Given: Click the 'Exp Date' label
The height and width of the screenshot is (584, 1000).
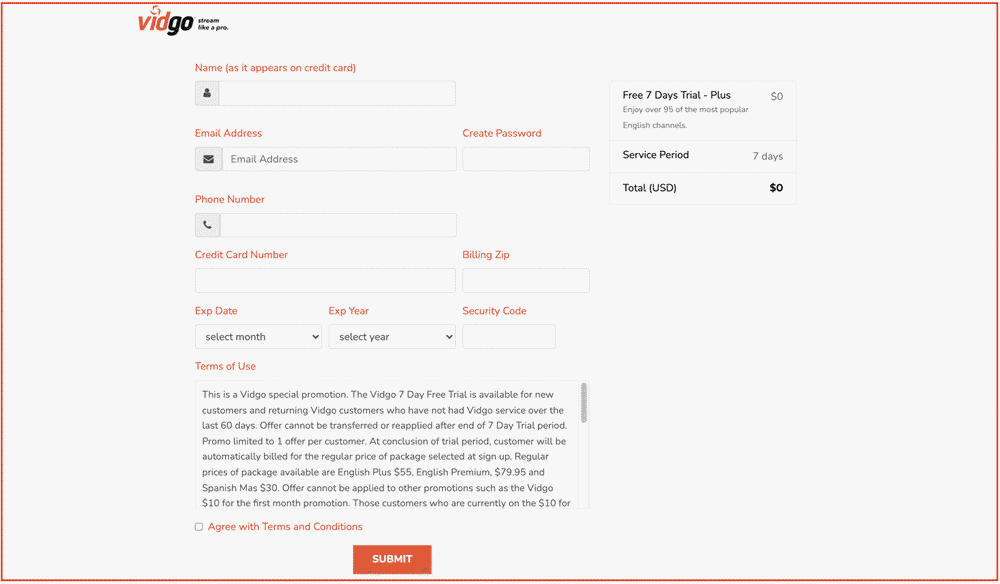Looking at the screenshot, I should 216,311.
